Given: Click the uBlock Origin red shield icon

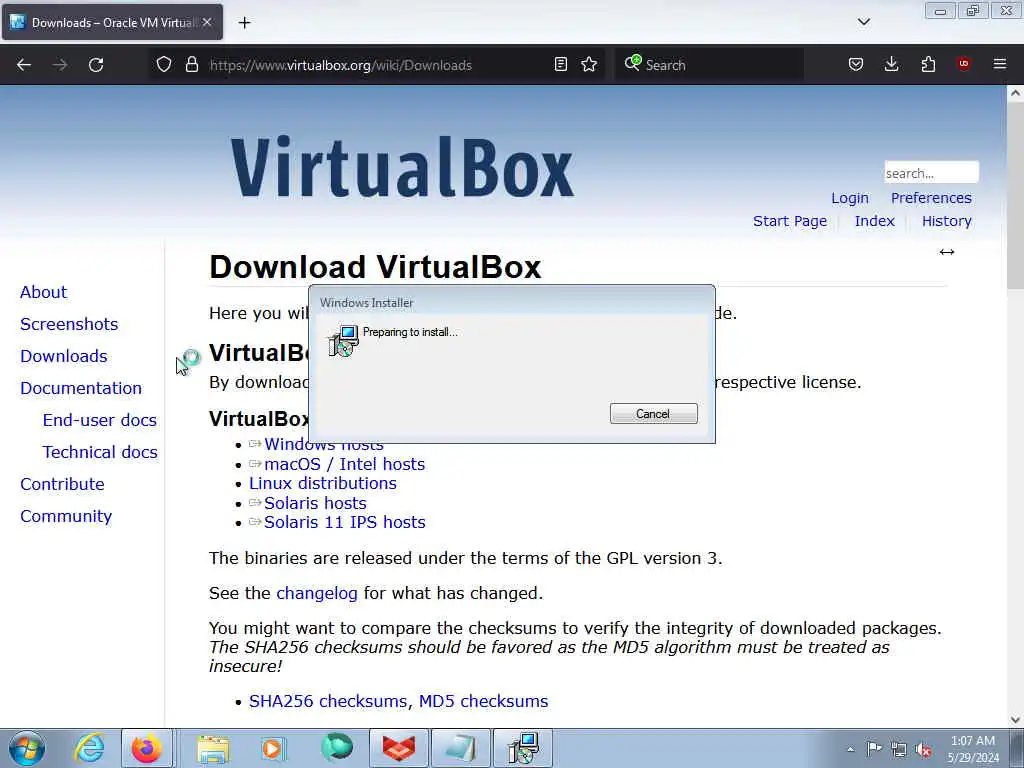Looking at the screenshot, I should tap(964, 64).
